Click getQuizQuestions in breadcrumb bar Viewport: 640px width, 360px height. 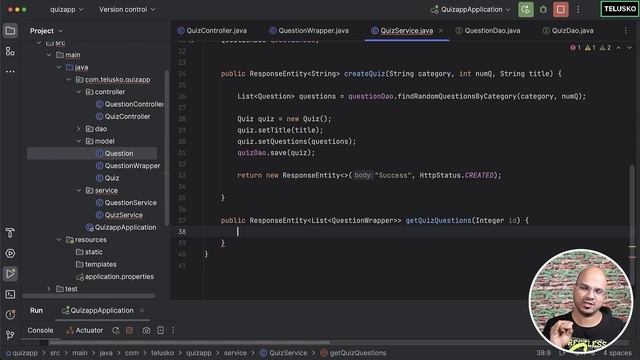point(353,353)
